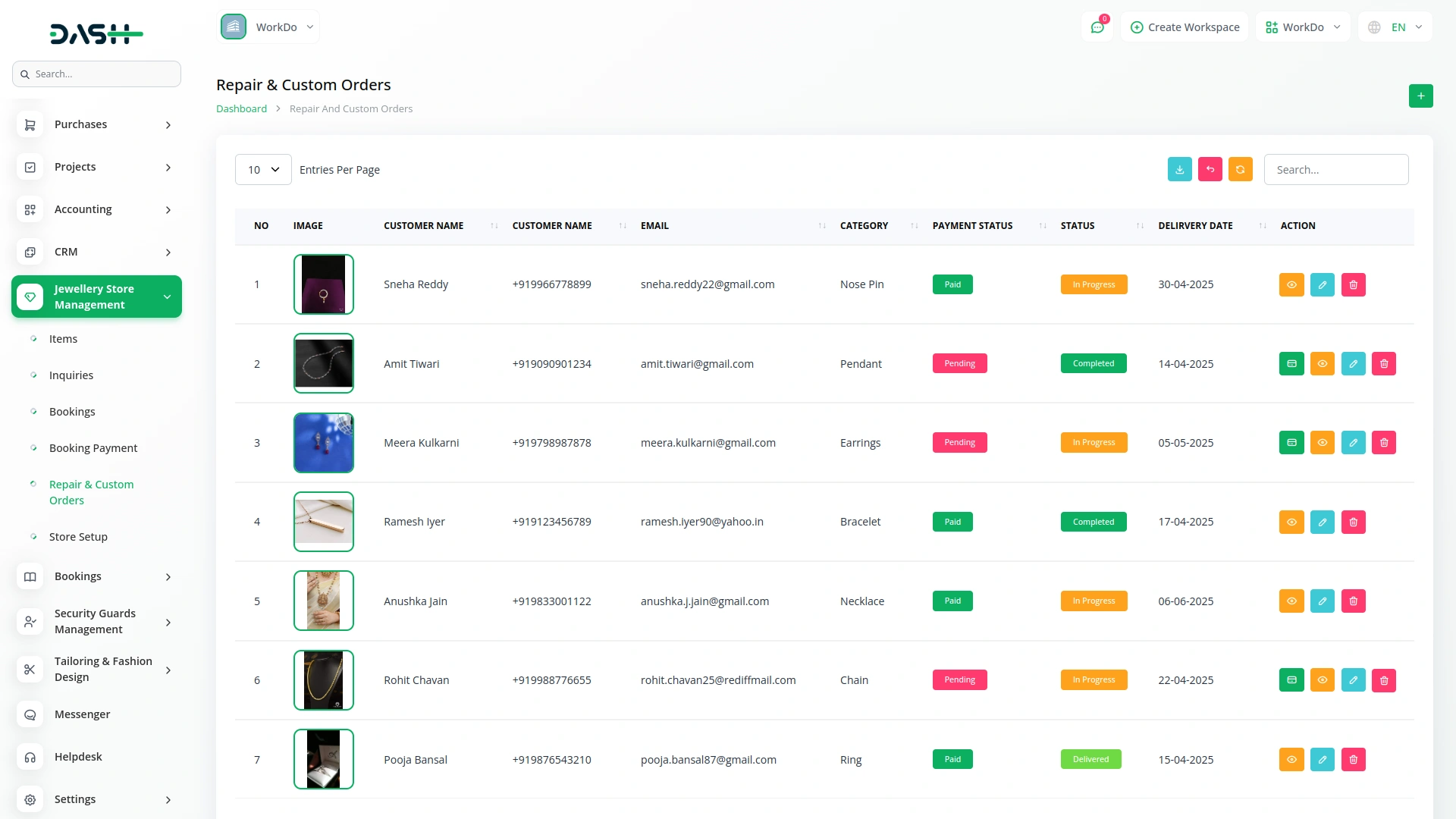View Pooja Bansal's order via the eye icon

(x=1291, y=759)
